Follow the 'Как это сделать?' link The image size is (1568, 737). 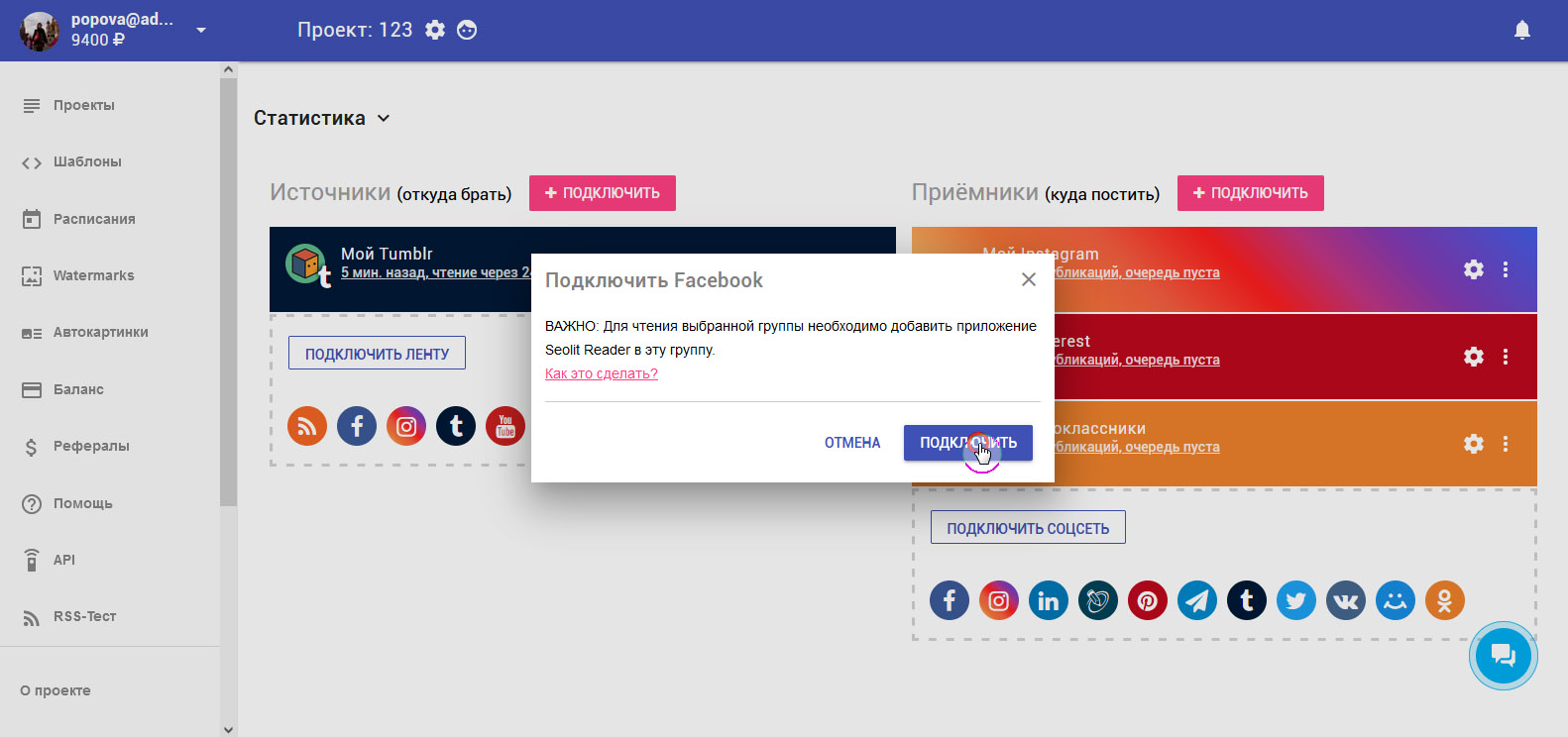click(602, 373)
